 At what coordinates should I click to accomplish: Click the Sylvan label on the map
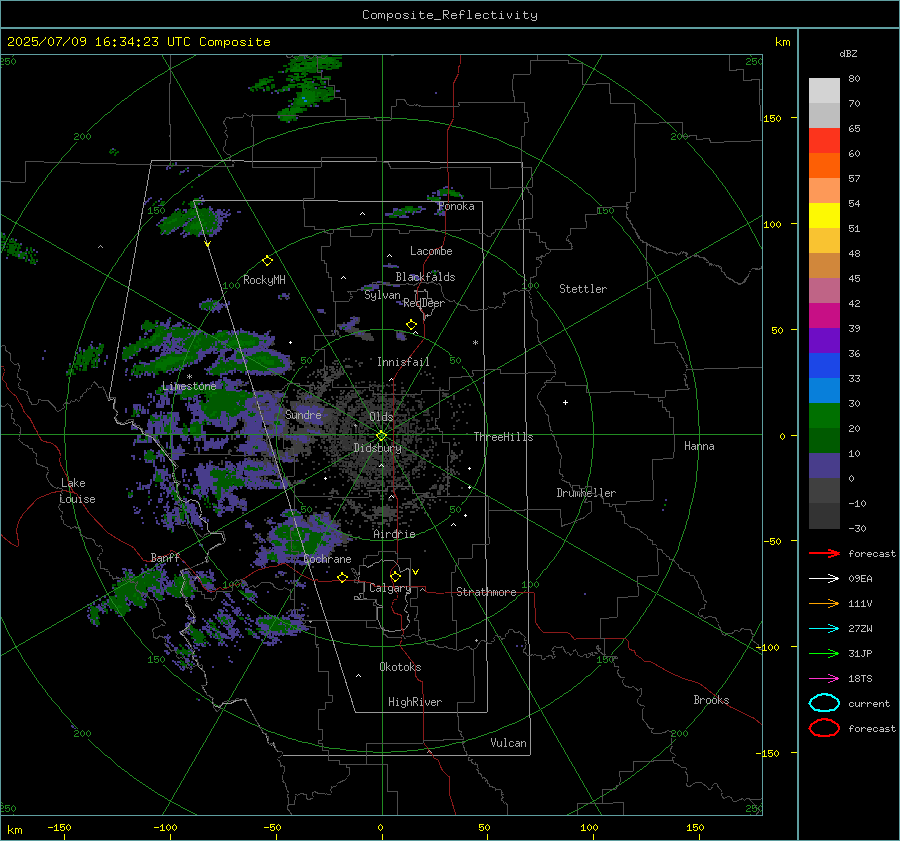click(x=382, y=295)
